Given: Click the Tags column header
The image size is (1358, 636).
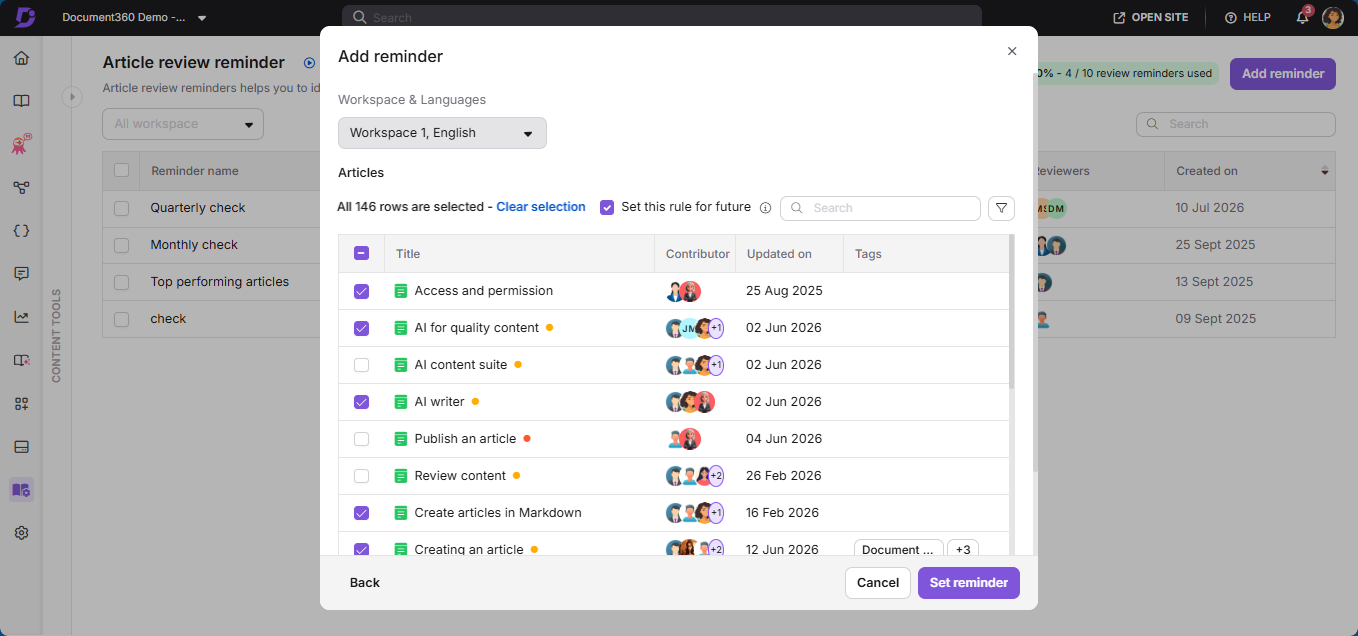Looking at the screenshot, I should click(x=868, y=254).
